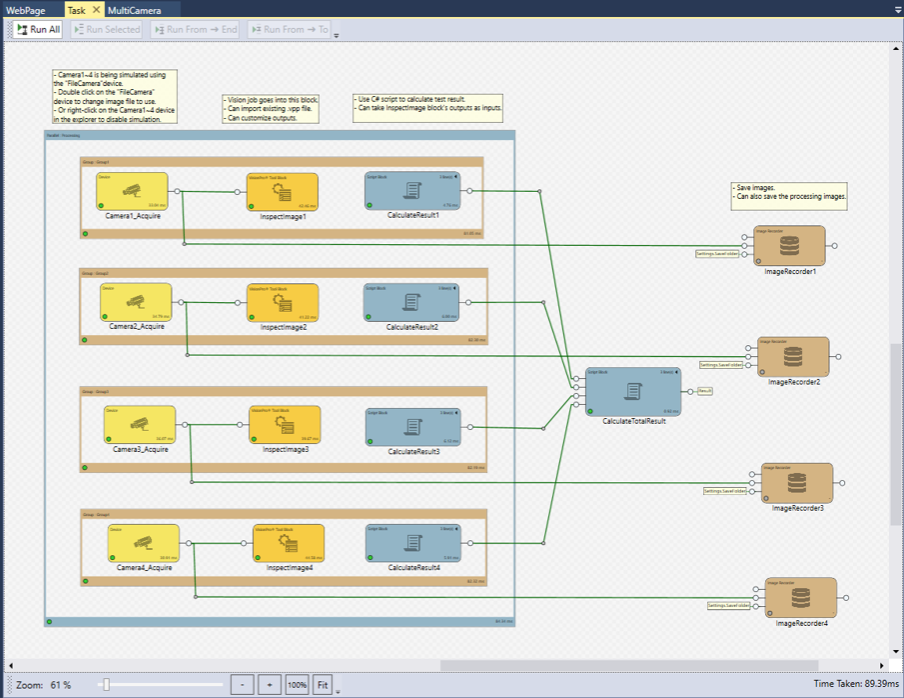
Task: Toggle the status circle on ImageRecorder3 block
Action: pos(767,497)
